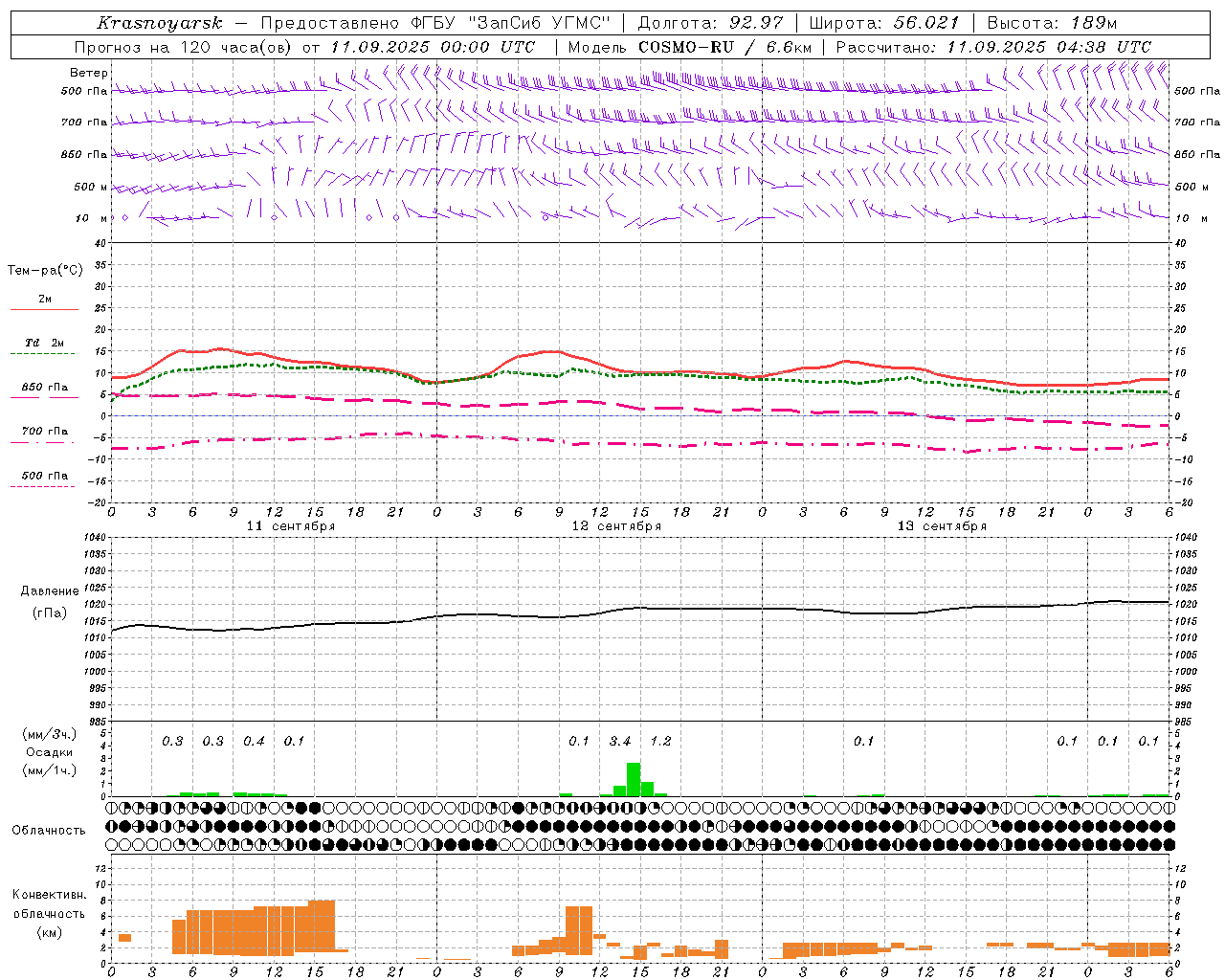Click the "Предоставлено ФГБУ ЗапСиб УГМС" text
This screenshot has width=1225, height=980.
(435, 23)
